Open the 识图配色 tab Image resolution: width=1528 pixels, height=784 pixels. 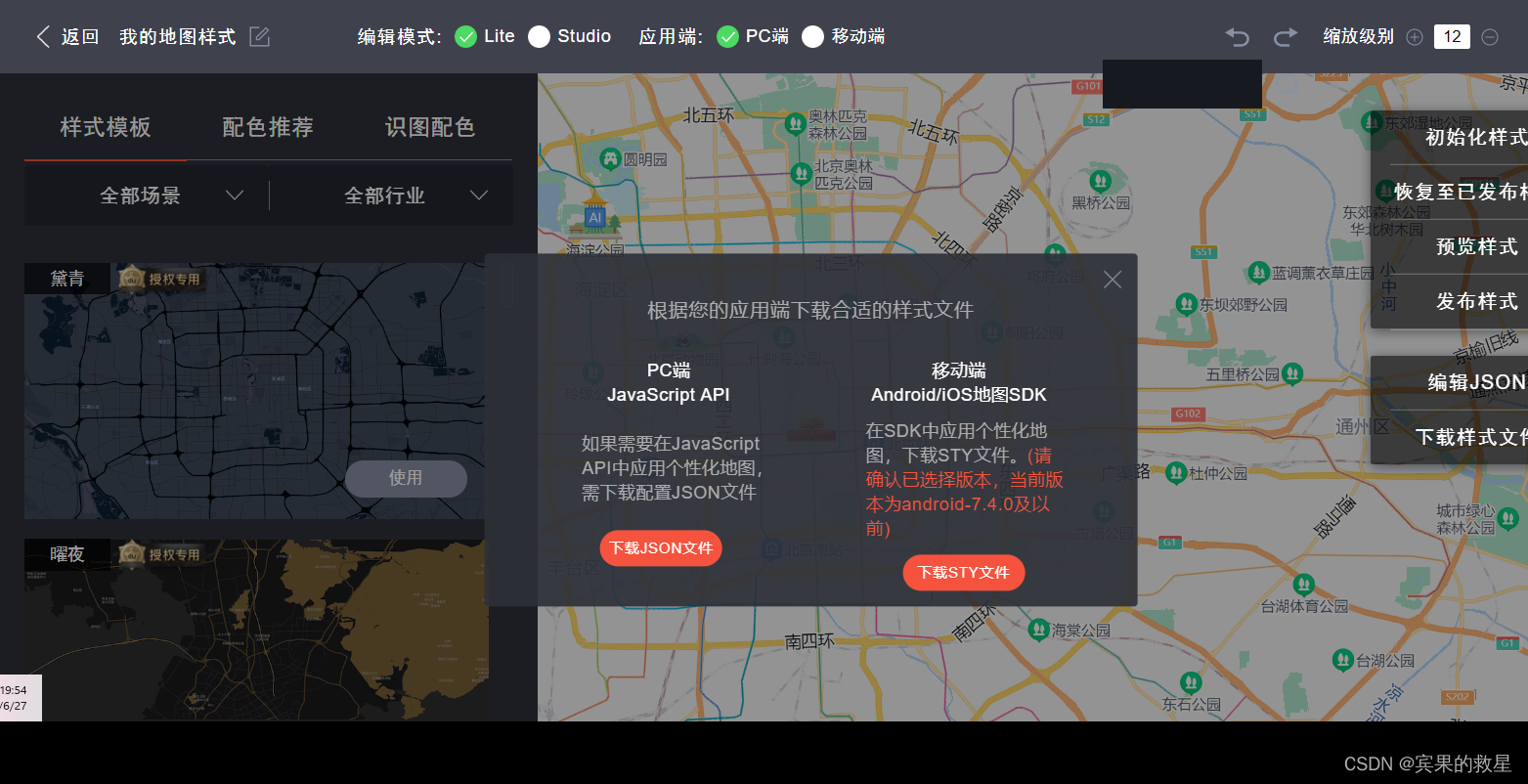click(x=430, y=126)
